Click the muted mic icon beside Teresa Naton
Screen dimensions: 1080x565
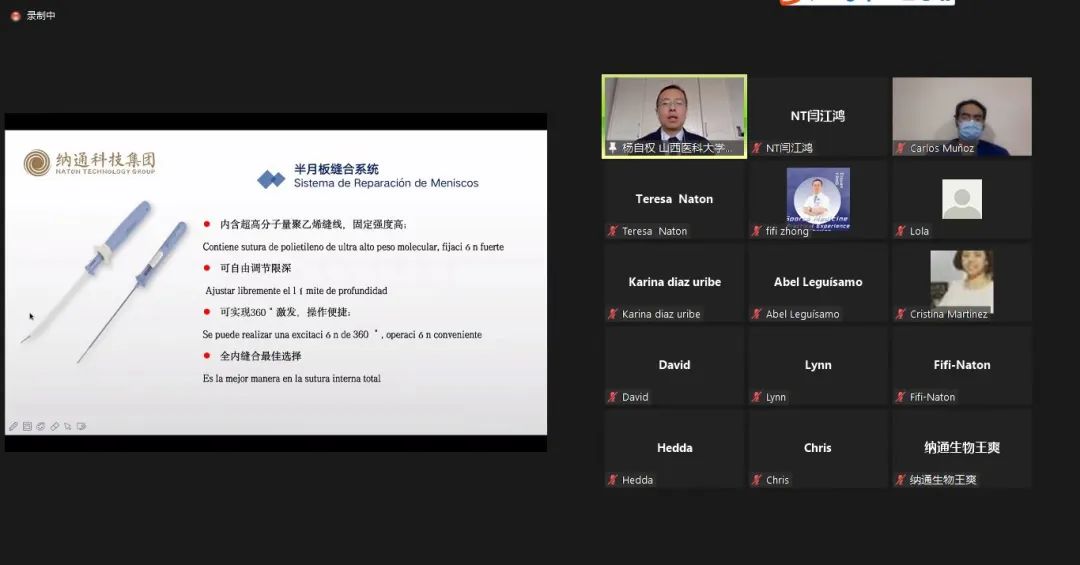(612, 231)
